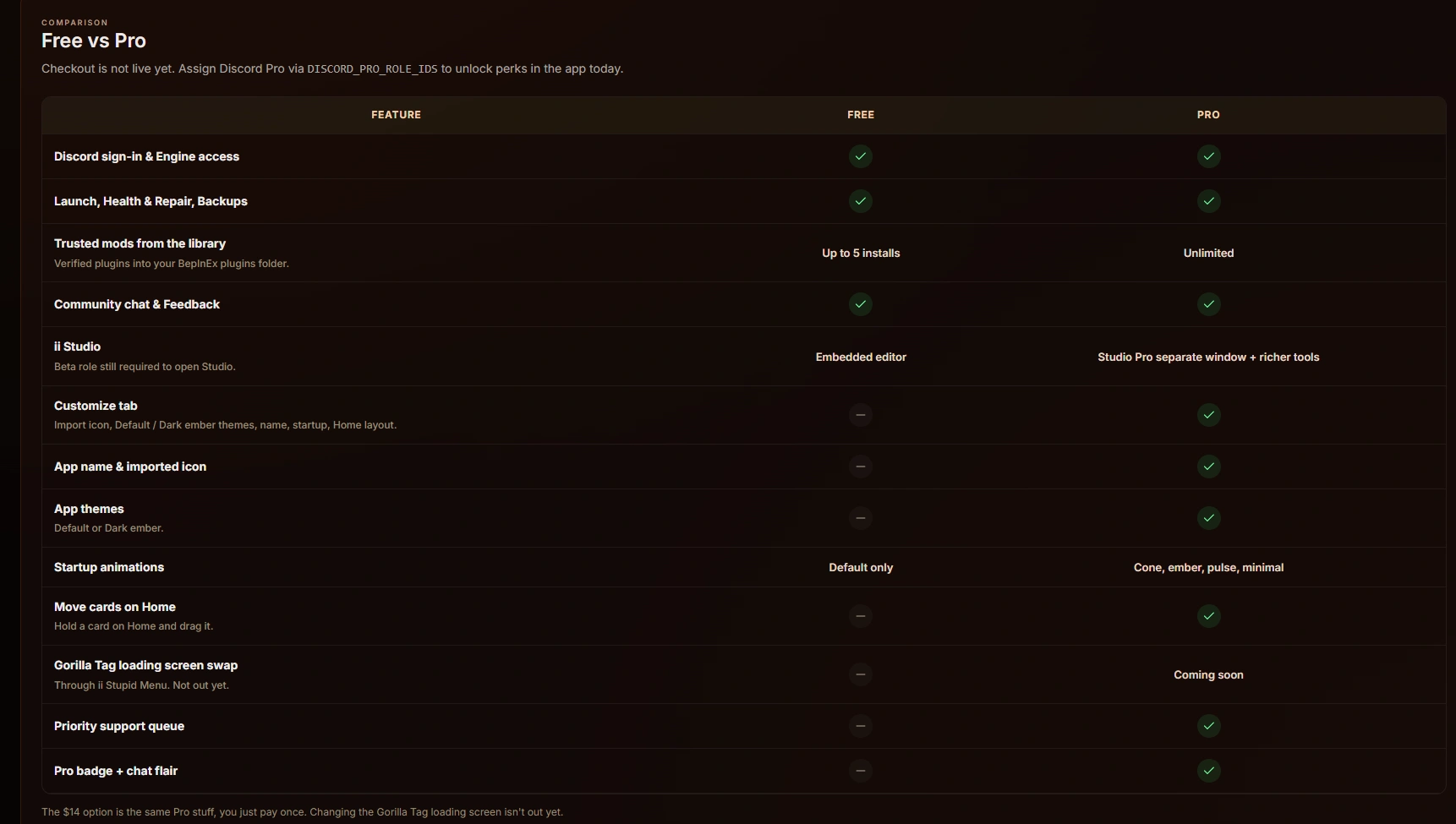Click 'Up to 5 installs' cell
The image size is (1456, 824).
point(861,253)
